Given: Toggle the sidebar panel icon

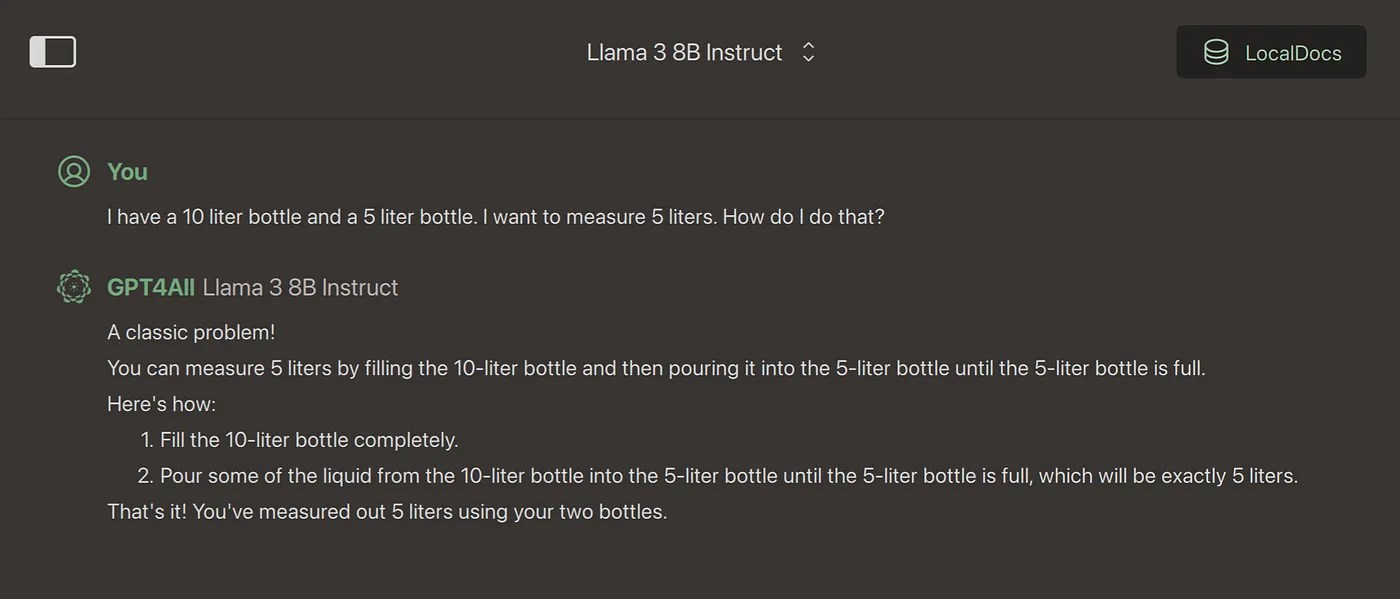Looking at the screenshot, I should coord(53,52).
